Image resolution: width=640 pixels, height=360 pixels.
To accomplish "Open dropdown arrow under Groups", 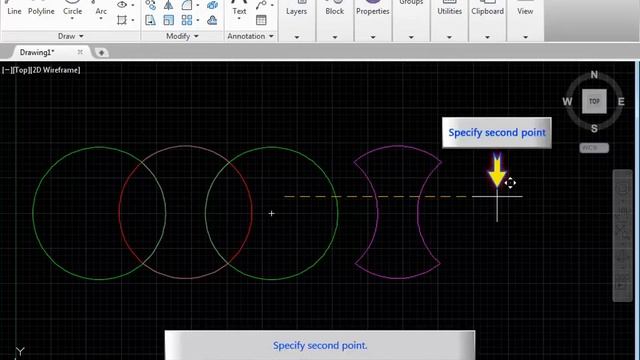I will [411, 37].
